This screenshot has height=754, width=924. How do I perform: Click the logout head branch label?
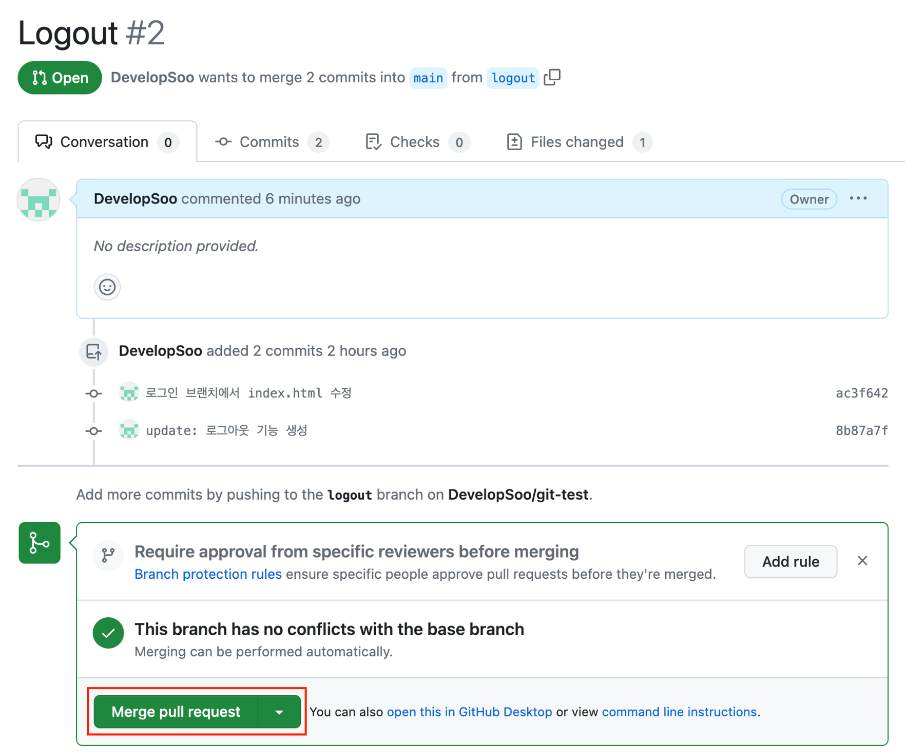pyautogui.click(x=513, y=78)
